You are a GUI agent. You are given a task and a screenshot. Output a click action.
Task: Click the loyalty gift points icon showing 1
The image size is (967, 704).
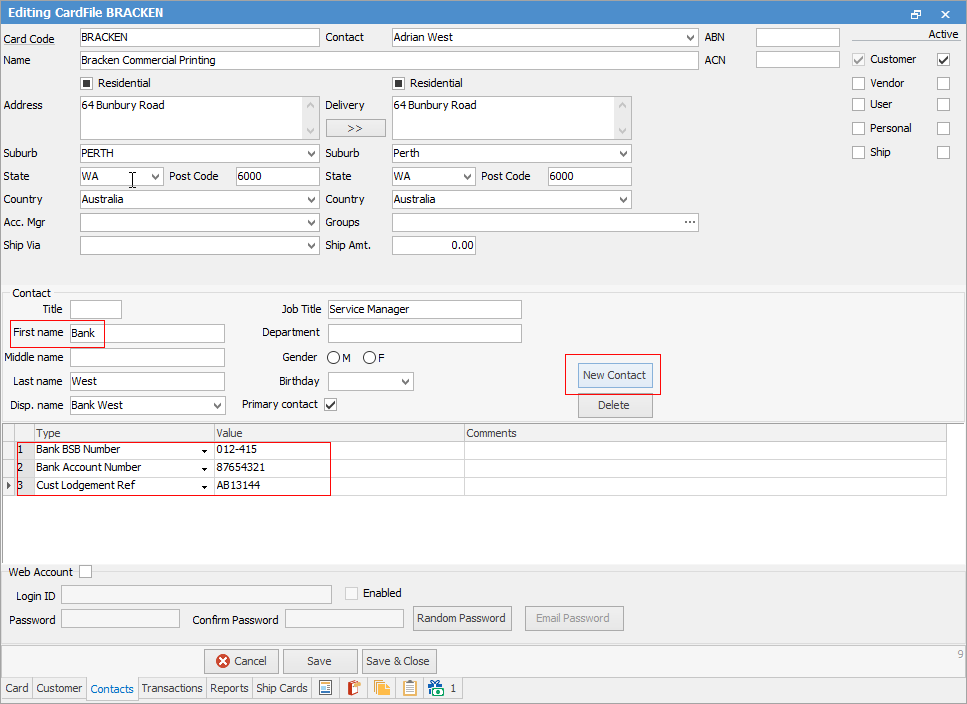click(436, 688)
